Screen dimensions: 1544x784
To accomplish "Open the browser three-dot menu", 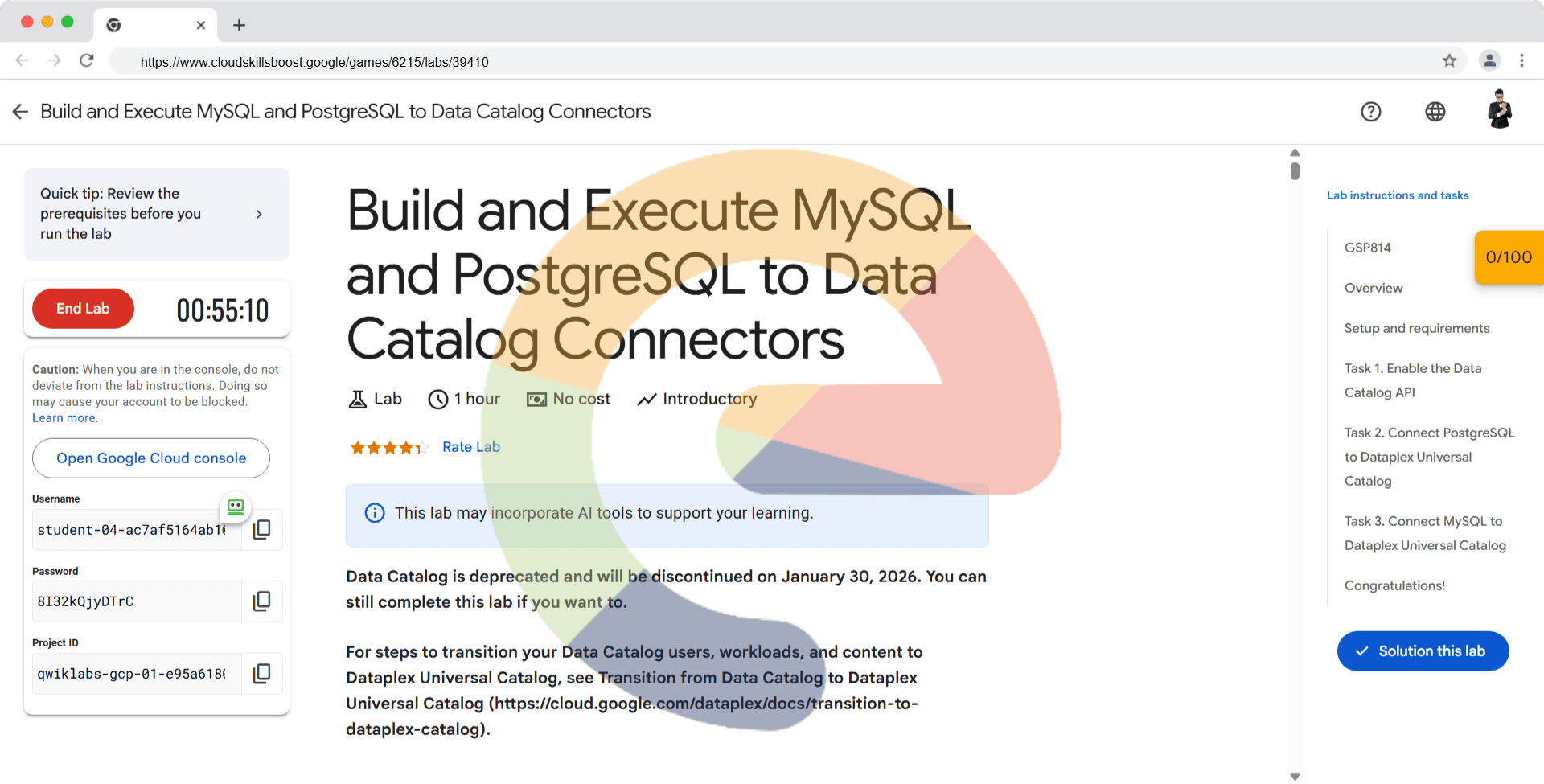I will [1521, 61].
